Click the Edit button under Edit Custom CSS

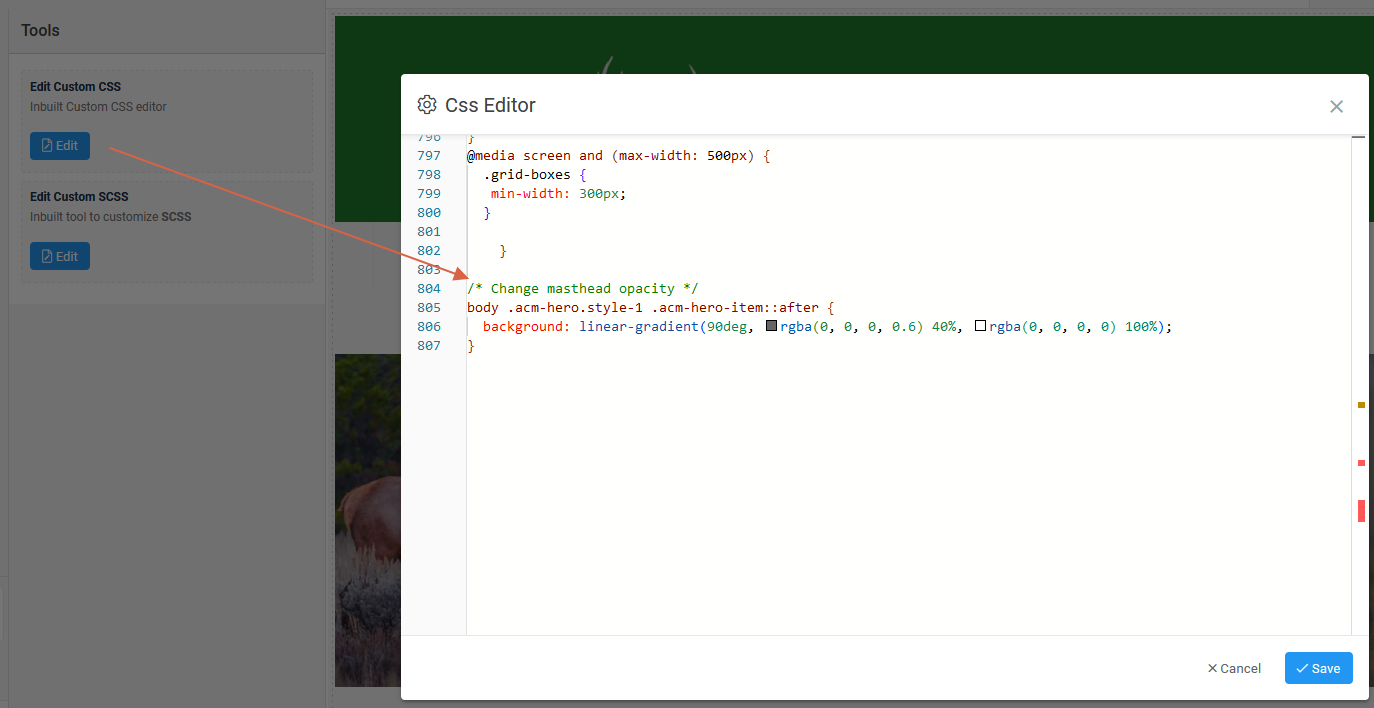click(x=60, y=146)
